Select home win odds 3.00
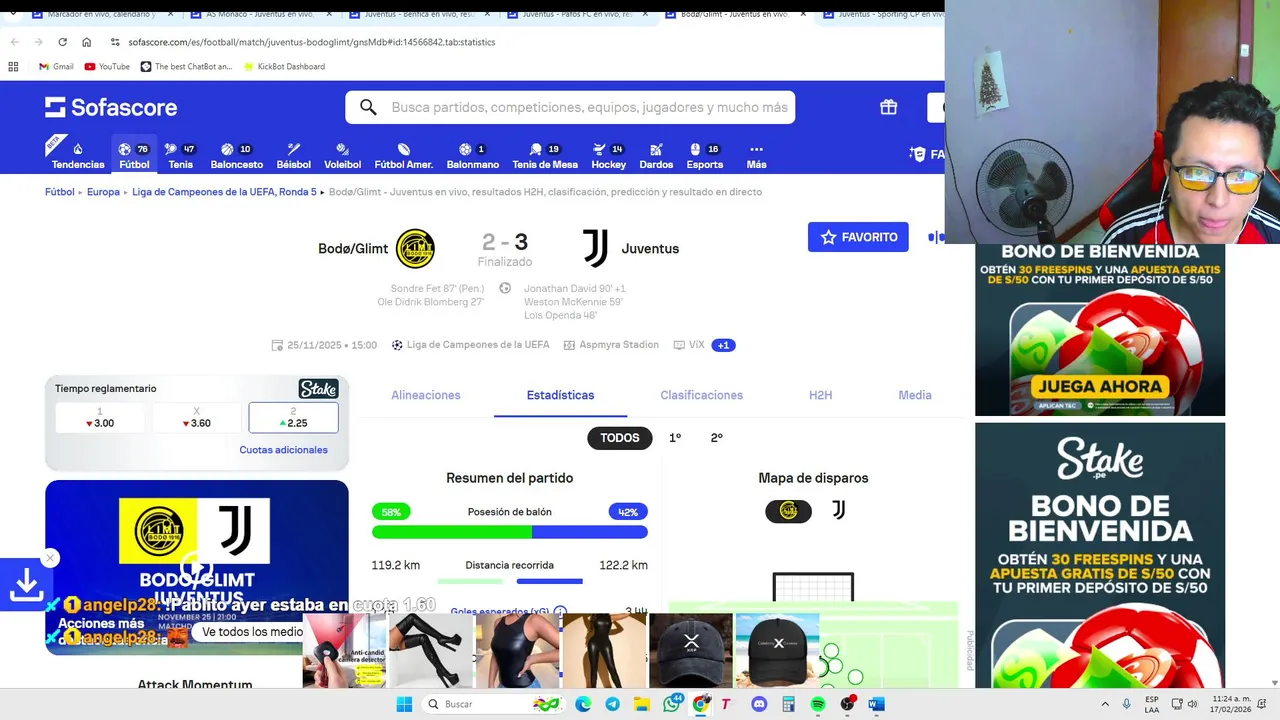This screenshot has width=1280, height=720. tap(100, 418)
